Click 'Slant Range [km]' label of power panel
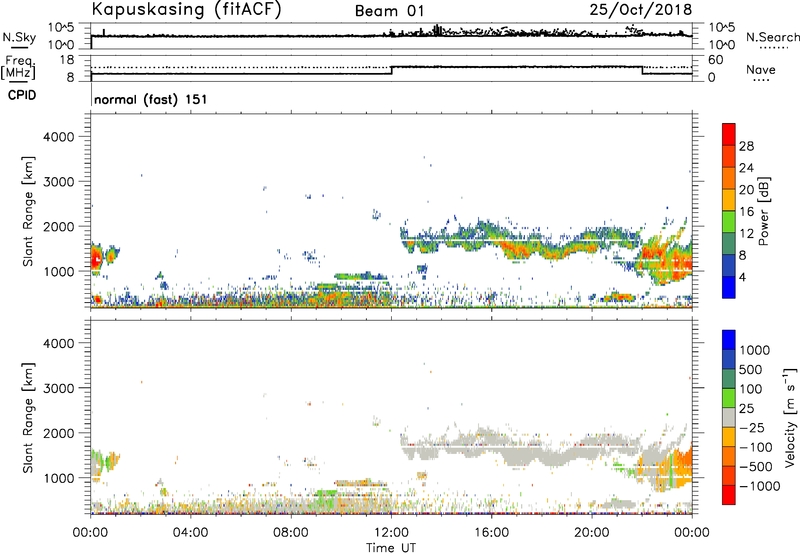Viewport: 800px width, 554px height. (28, 211)
